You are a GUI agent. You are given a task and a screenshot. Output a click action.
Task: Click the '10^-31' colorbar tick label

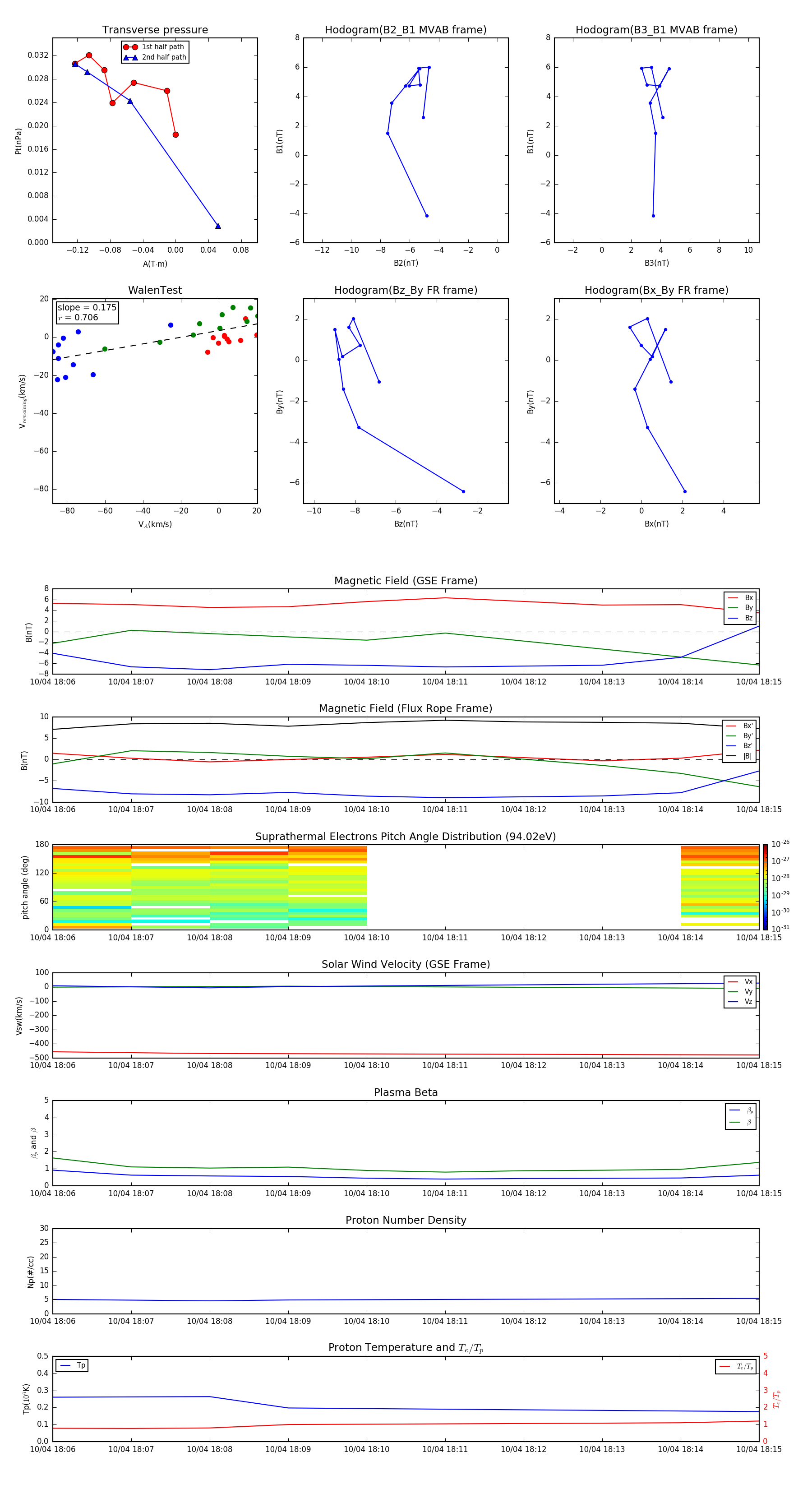780,929
